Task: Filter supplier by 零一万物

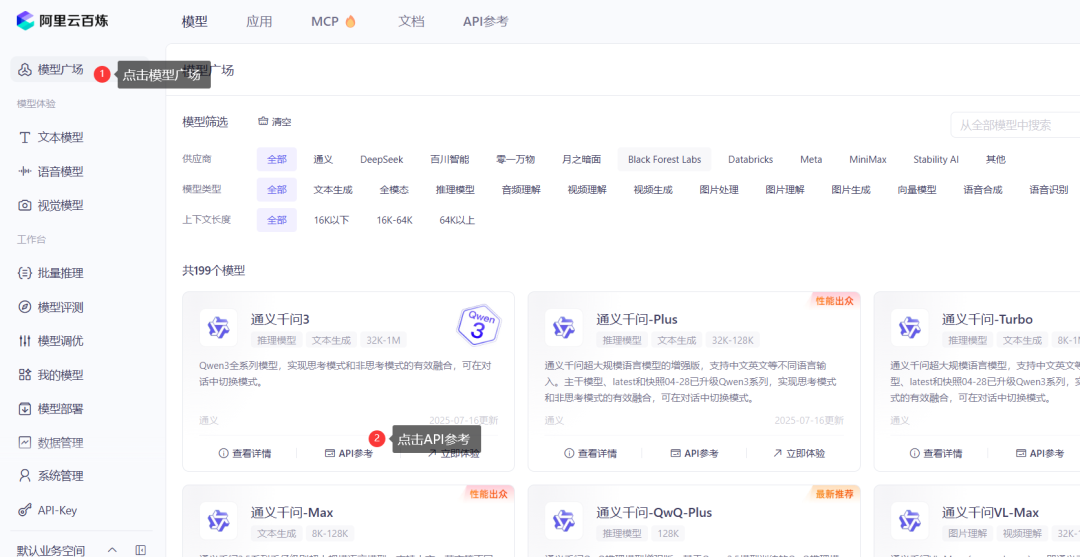Action: 515,159
